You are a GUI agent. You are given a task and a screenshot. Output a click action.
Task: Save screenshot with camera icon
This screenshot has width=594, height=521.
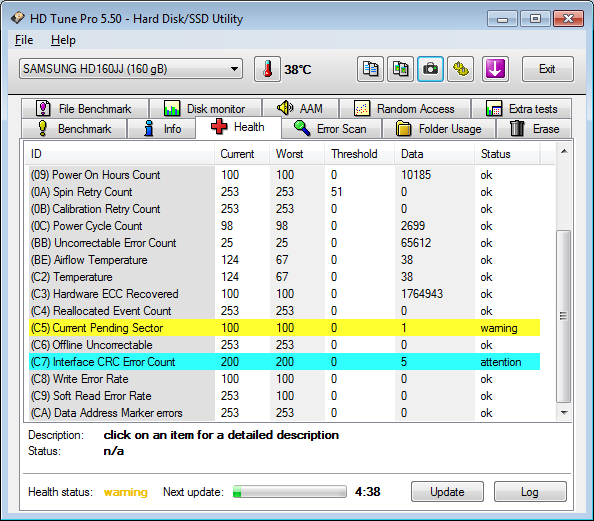pyautogui.click(x=430, y=69)
